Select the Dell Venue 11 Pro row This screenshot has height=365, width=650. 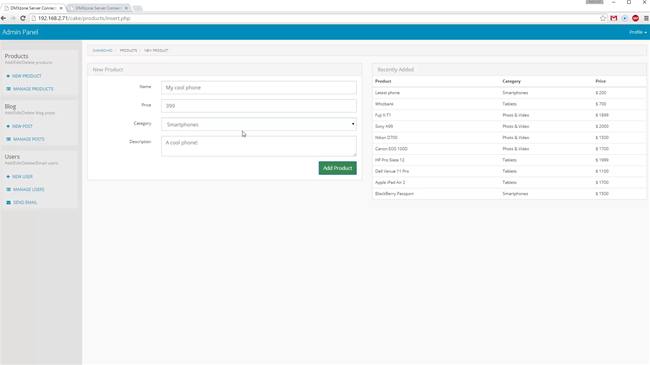509,171
